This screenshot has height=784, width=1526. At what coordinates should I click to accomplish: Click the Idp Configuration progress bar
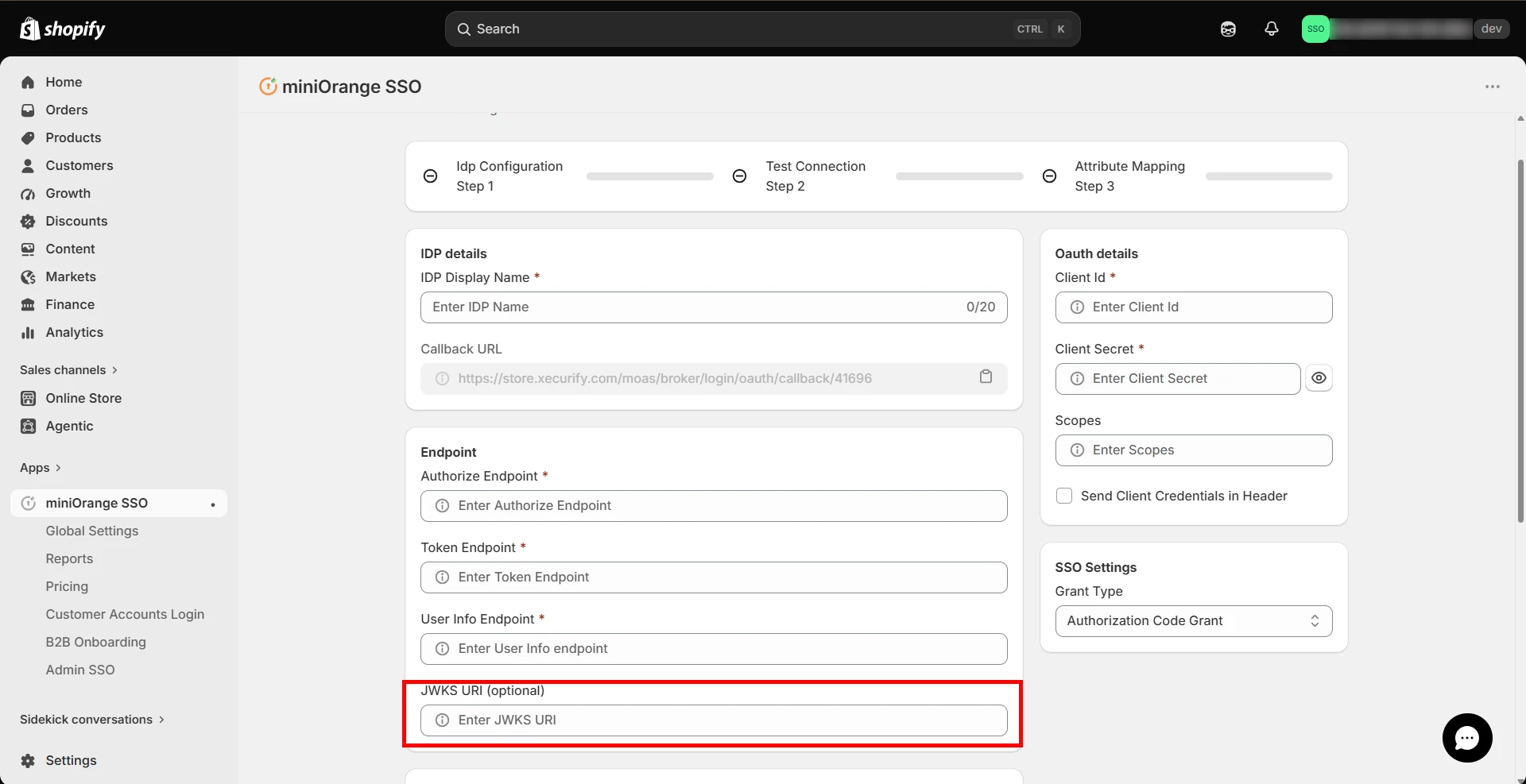(x=649, y=176)
